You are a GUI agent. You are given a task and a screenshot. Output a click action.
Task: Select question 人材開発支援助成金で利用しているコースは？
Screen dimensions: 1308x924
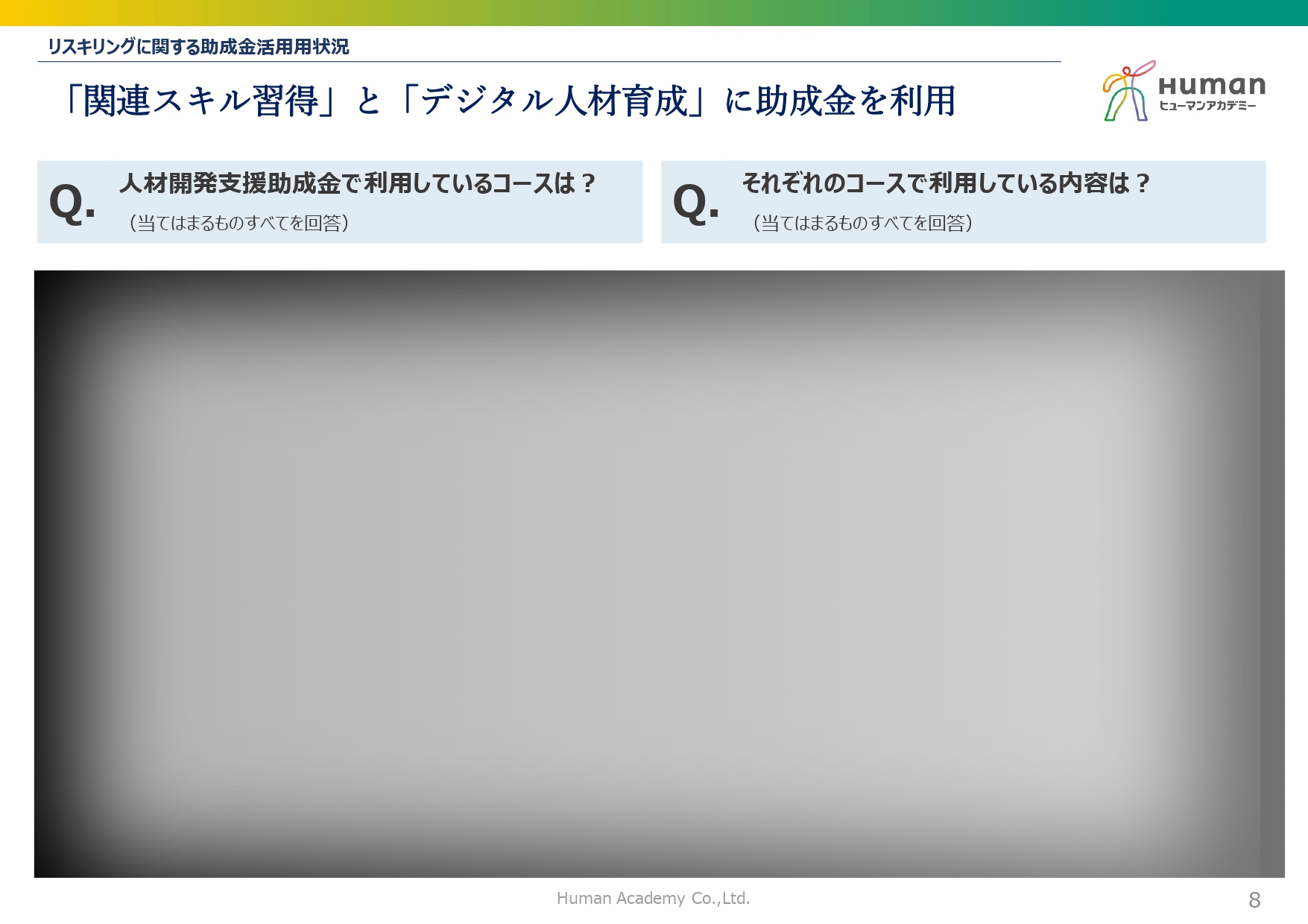coord(358,183)
